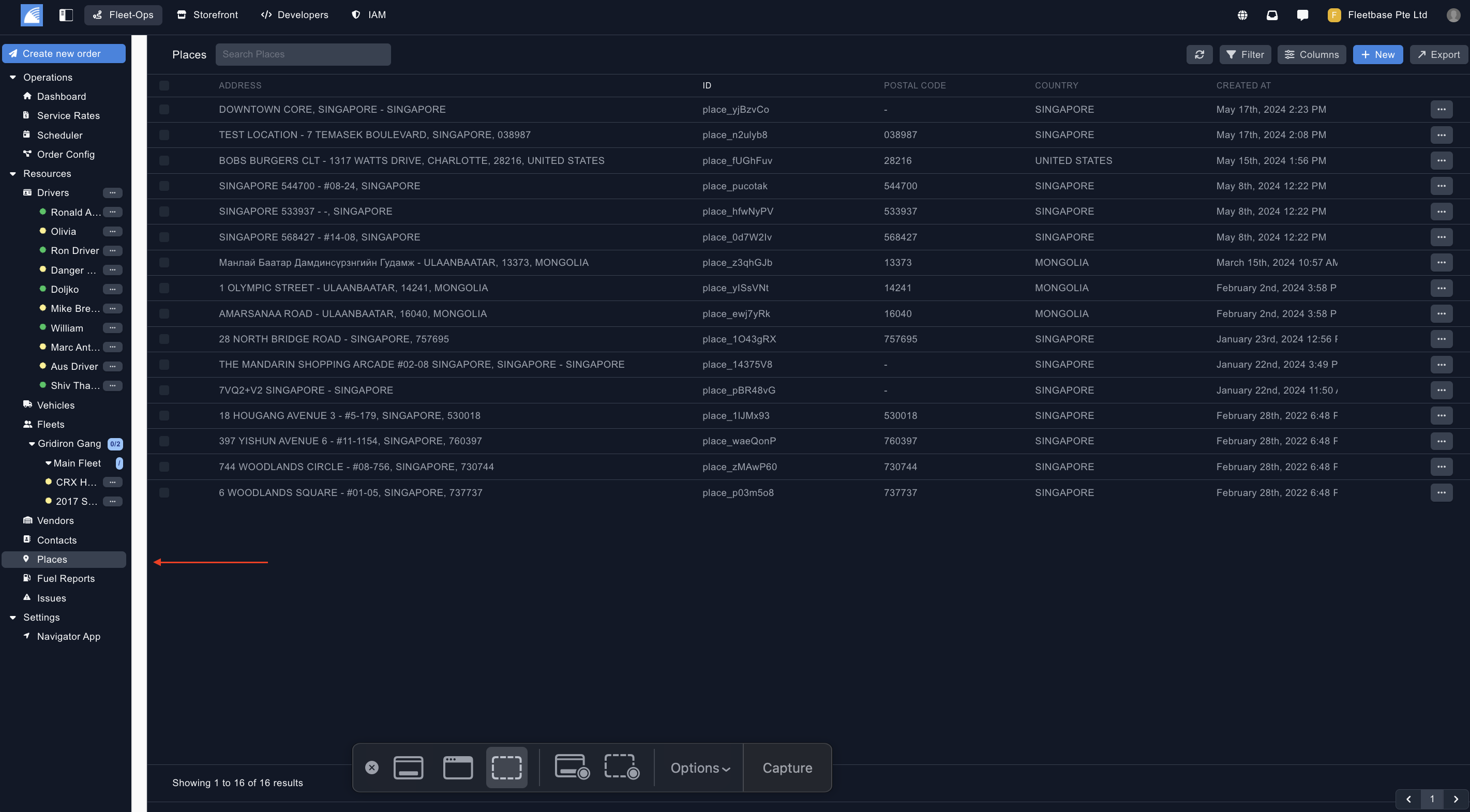Focus the Search Places field
The height and width of the screenshot is (812, 1470).
(303, 54)
